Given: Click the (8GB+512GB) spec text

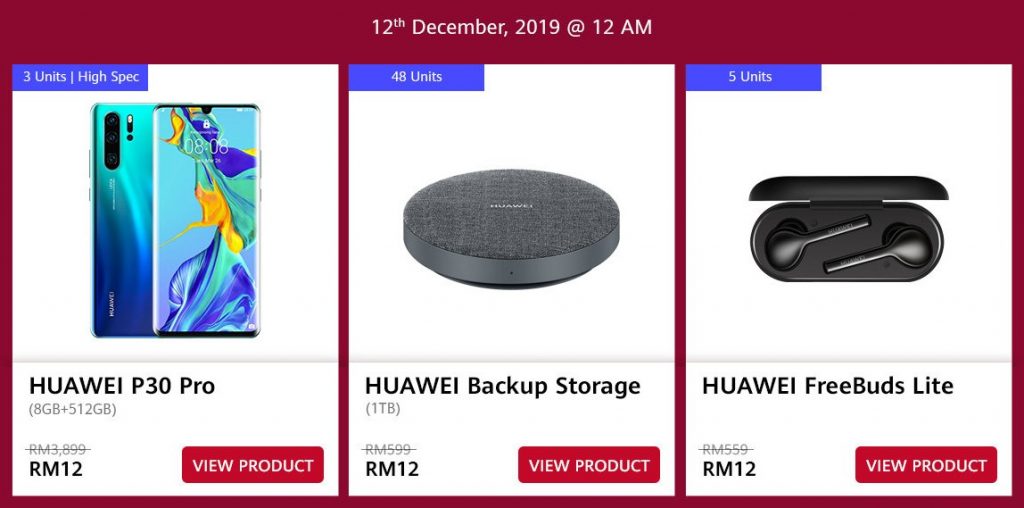Looking at the screenshot, I should [72, 410].
